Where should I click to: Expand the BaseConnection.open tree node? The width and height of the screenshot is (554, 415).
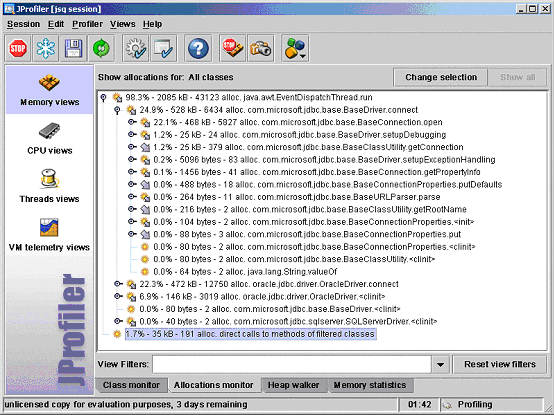coord(132,122)
